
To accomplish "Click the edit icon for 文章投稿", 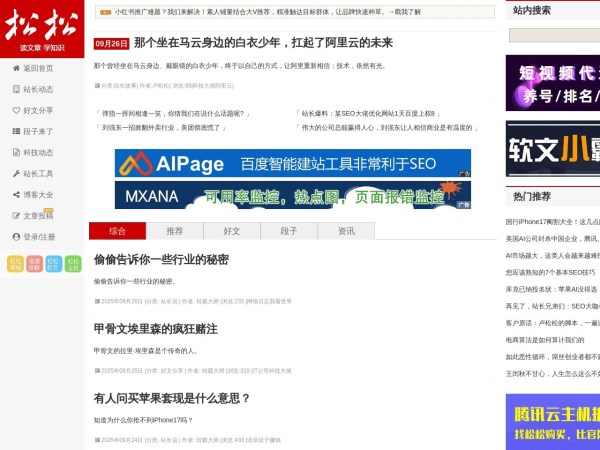I will 16,215.
